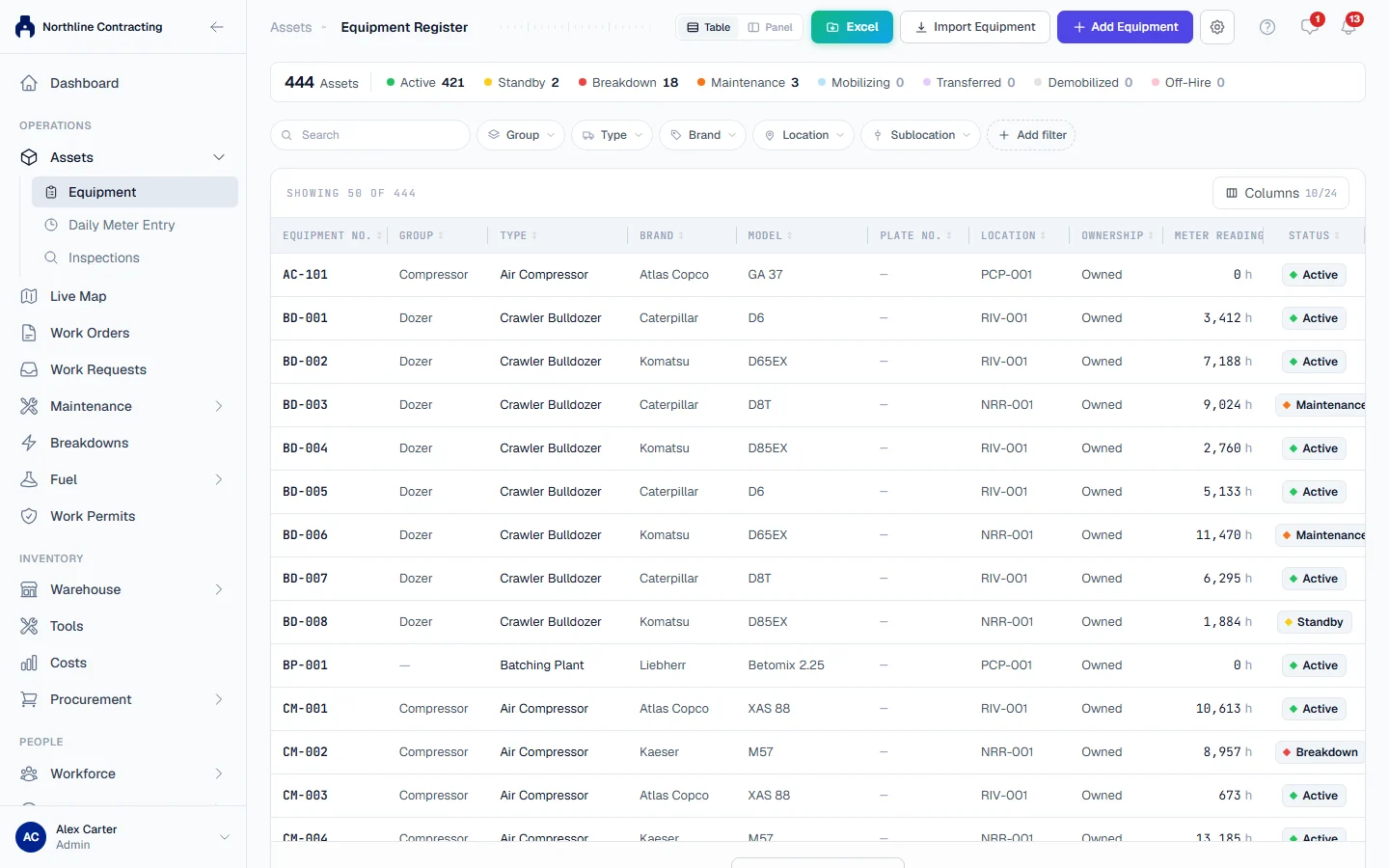Open the Dashboard page

click(x=123, y=83)
